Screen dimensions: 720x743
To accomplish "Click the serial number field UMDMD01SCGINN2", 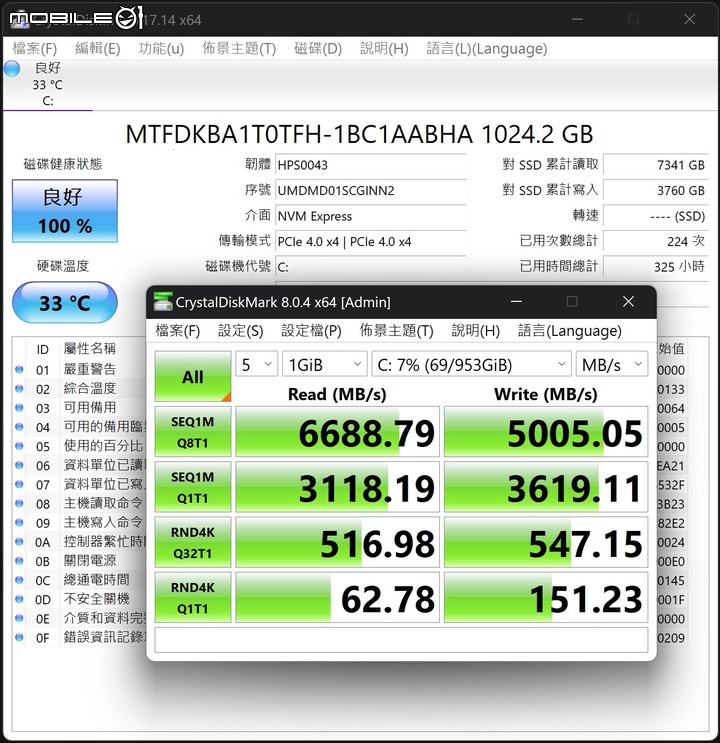I will [371, 190].
